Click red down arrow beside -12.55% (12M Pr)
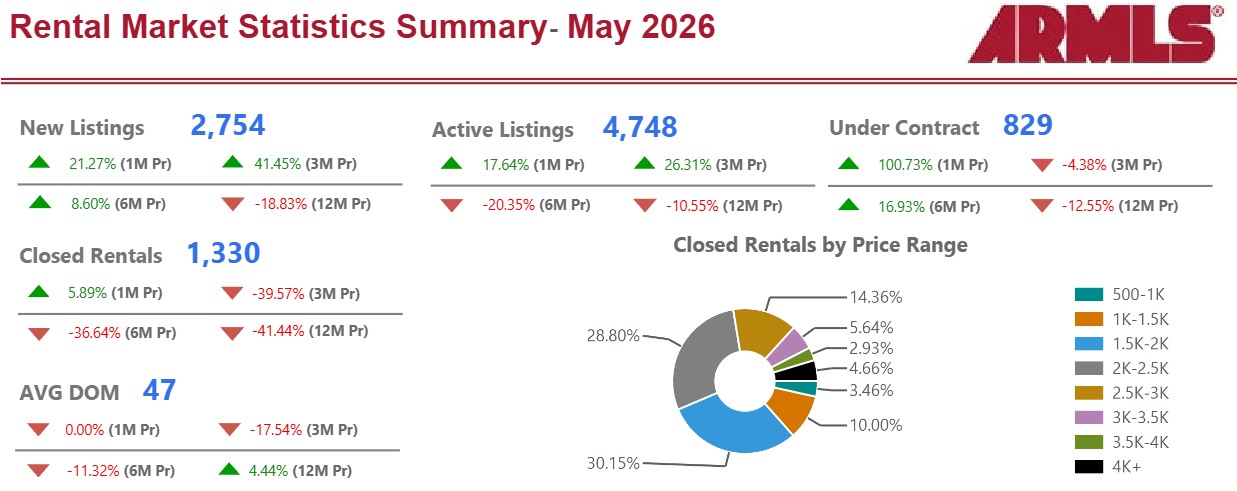Screen dimensions: 1237x491 pyautogui.click(x=1043, y=206)
